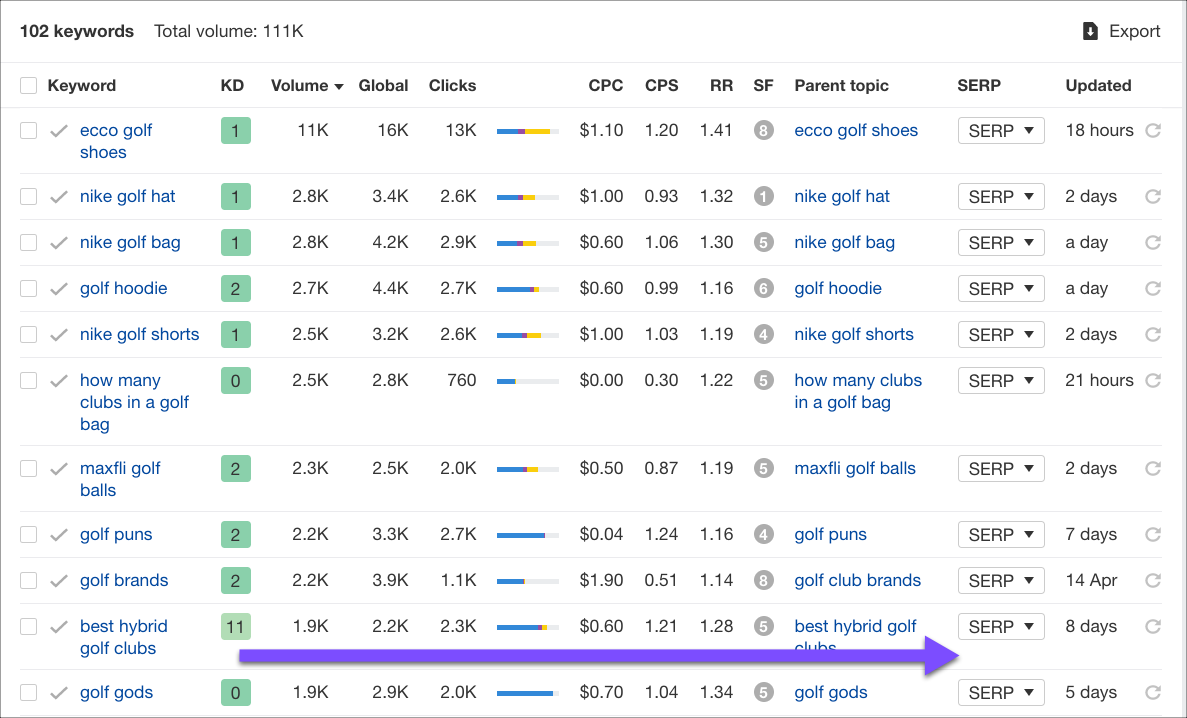Check the golf hoodie row checkbox
Viewport: 1187px width, 718px height.
pyautogui.click(x=28, y=289)
